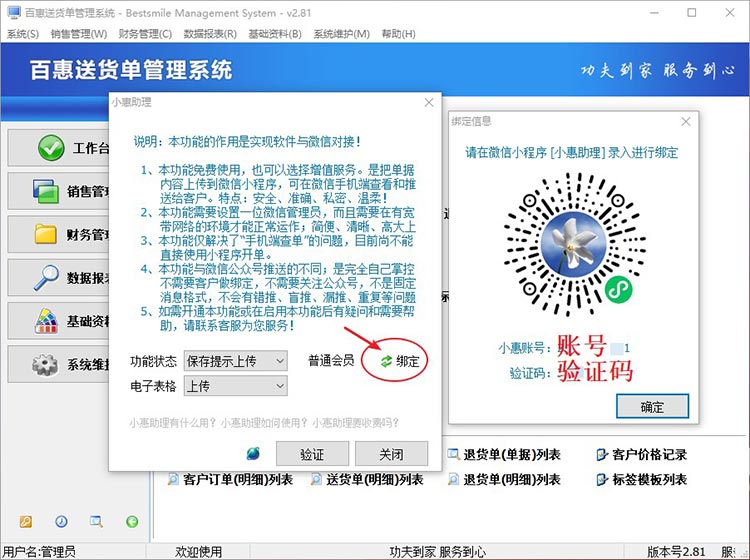Click the search monitor icon at bottom left
Screen dimensions: 750x560
[x=96, y=521]
